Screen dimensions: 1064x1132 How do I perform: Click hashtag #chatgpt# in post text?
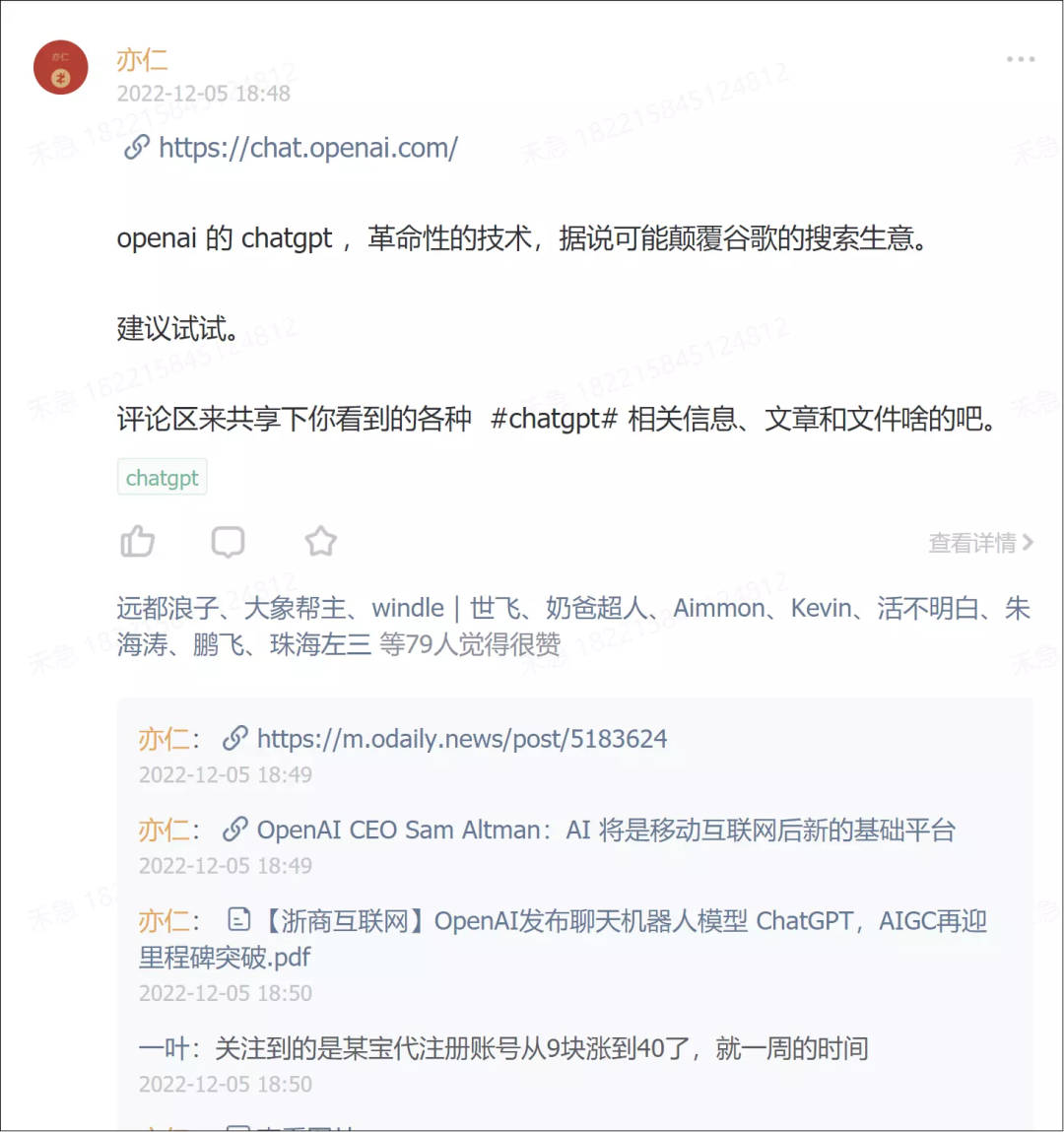click(x=554, y=419)
